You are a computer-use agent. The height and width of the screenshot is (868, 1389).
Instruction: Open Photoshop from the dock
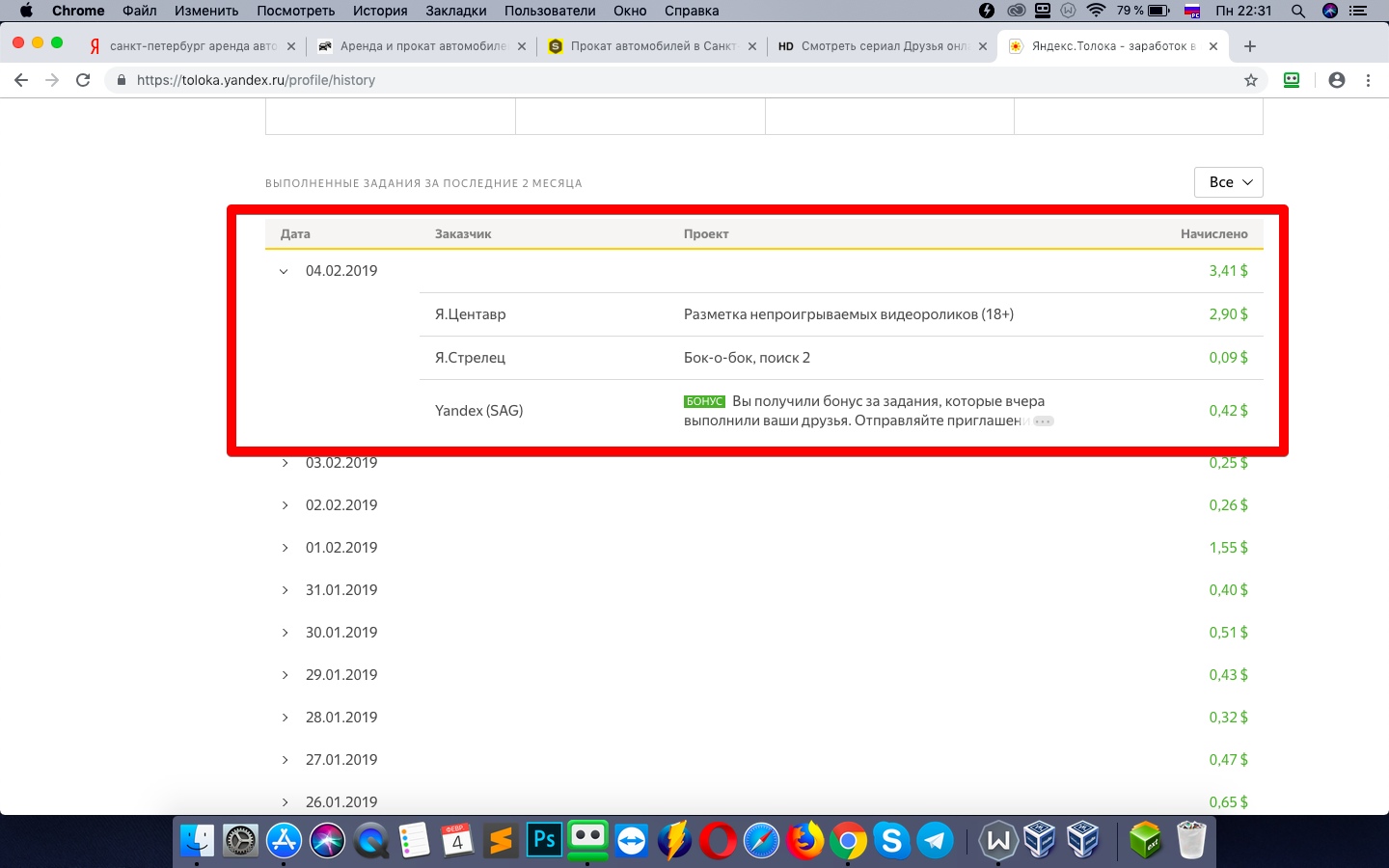[x=545, y=840]
